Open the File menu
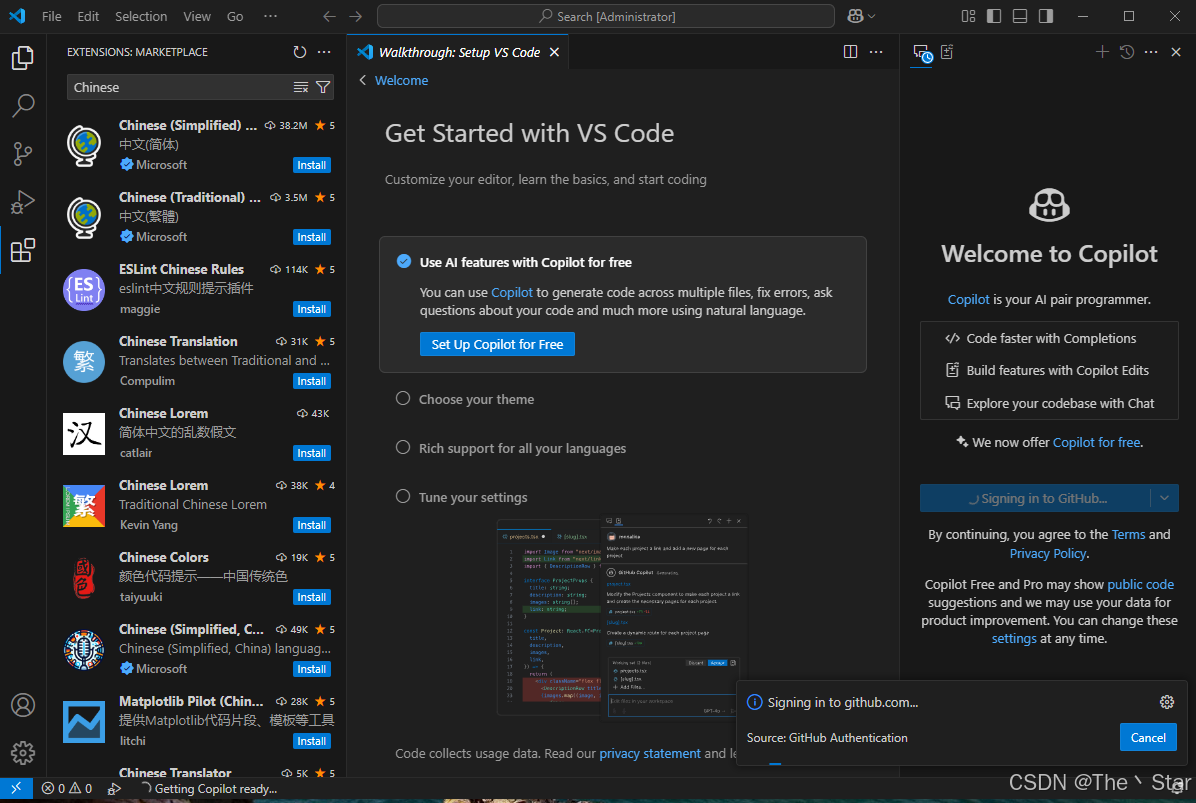Viewport: 1196px width, 803px height. tap(52, 16)
